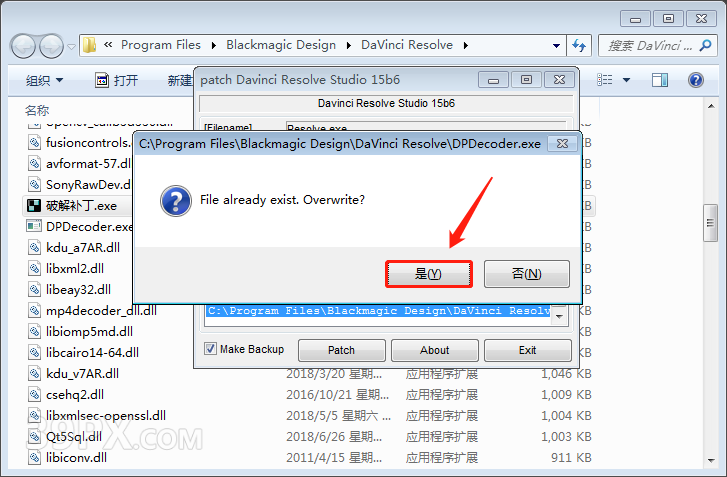Open the 组织 menu
The width and height of the screenshot is (727, 477).
click(x=44, y=80)
